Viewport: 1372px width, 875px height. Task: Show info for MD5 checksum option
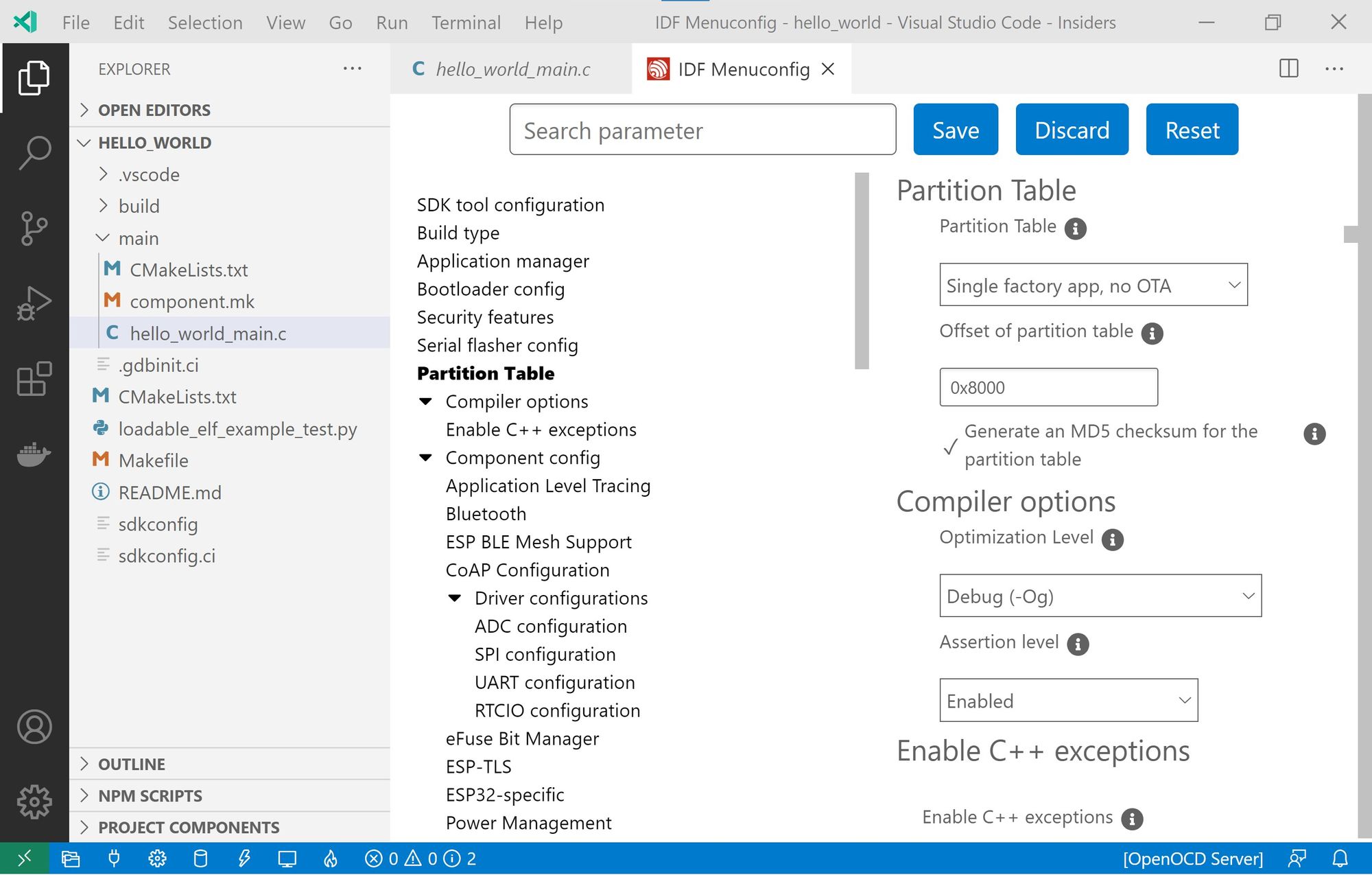1314,434
